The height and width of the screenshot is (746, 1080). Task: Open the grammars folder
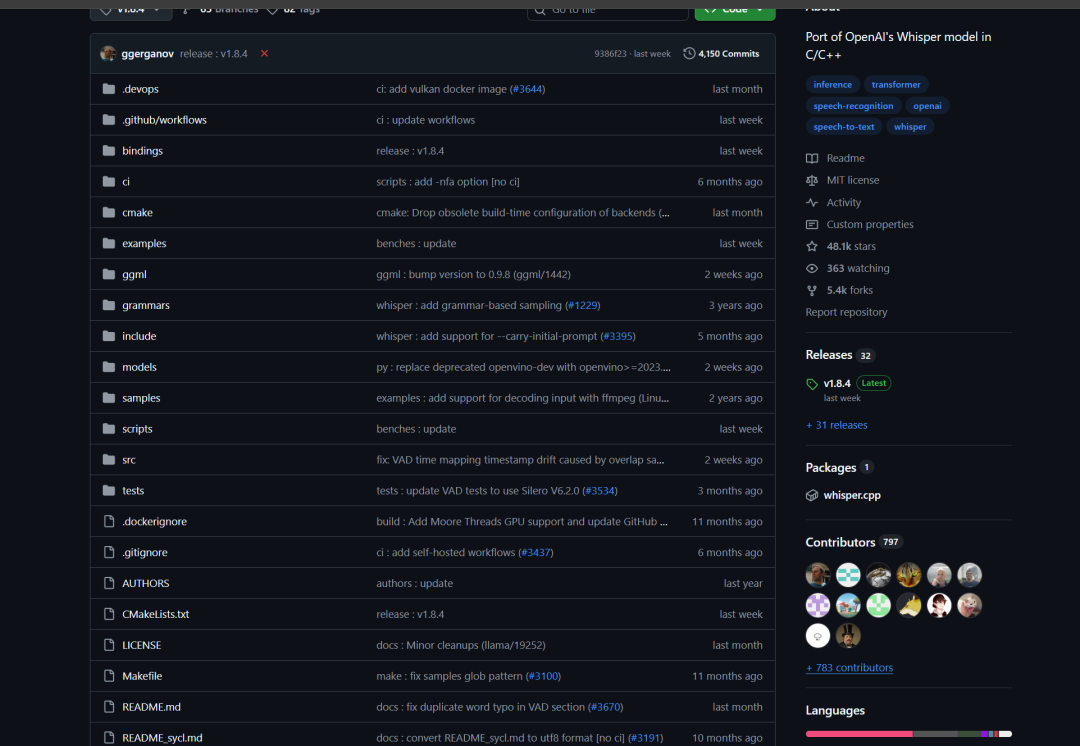145,305
